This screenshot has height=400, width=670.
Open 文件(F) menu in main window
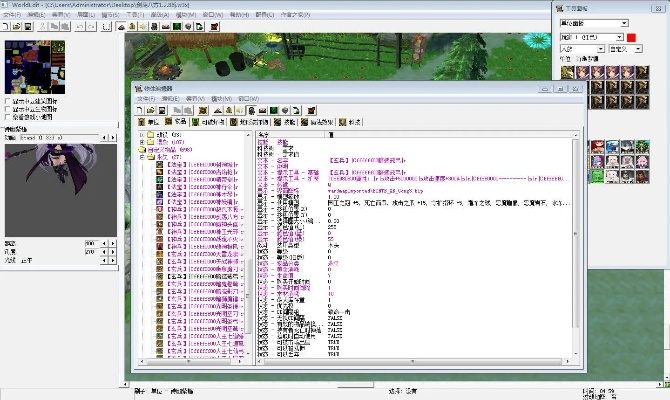coord(12,15)
